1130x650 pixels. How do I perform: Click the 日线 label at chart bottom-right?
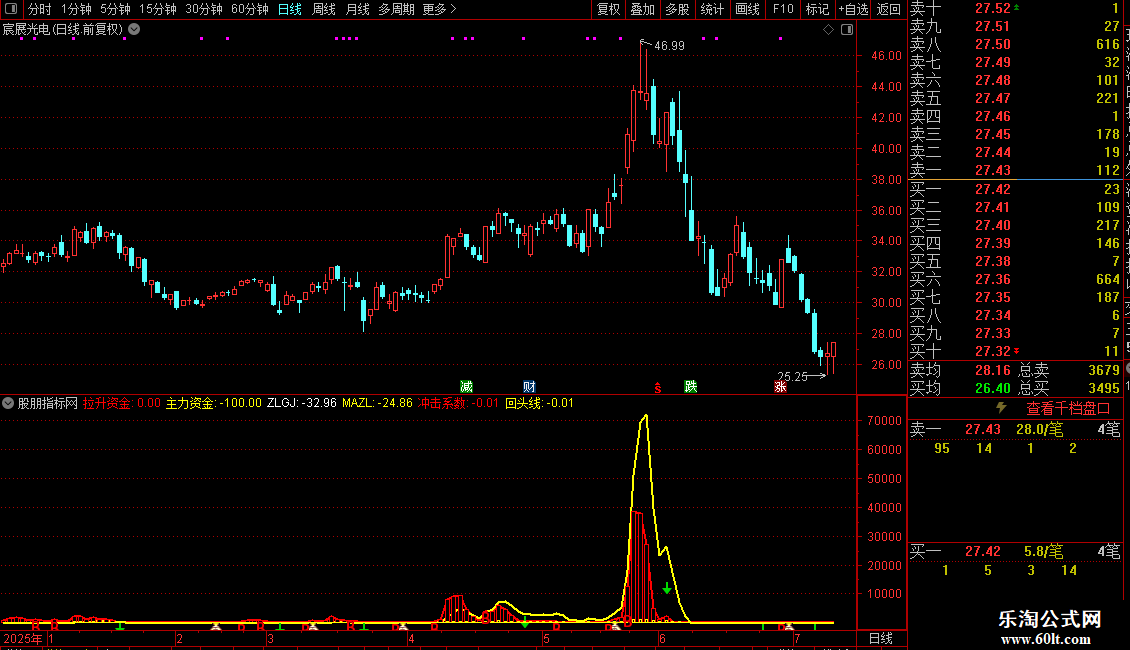pos(881,638)
